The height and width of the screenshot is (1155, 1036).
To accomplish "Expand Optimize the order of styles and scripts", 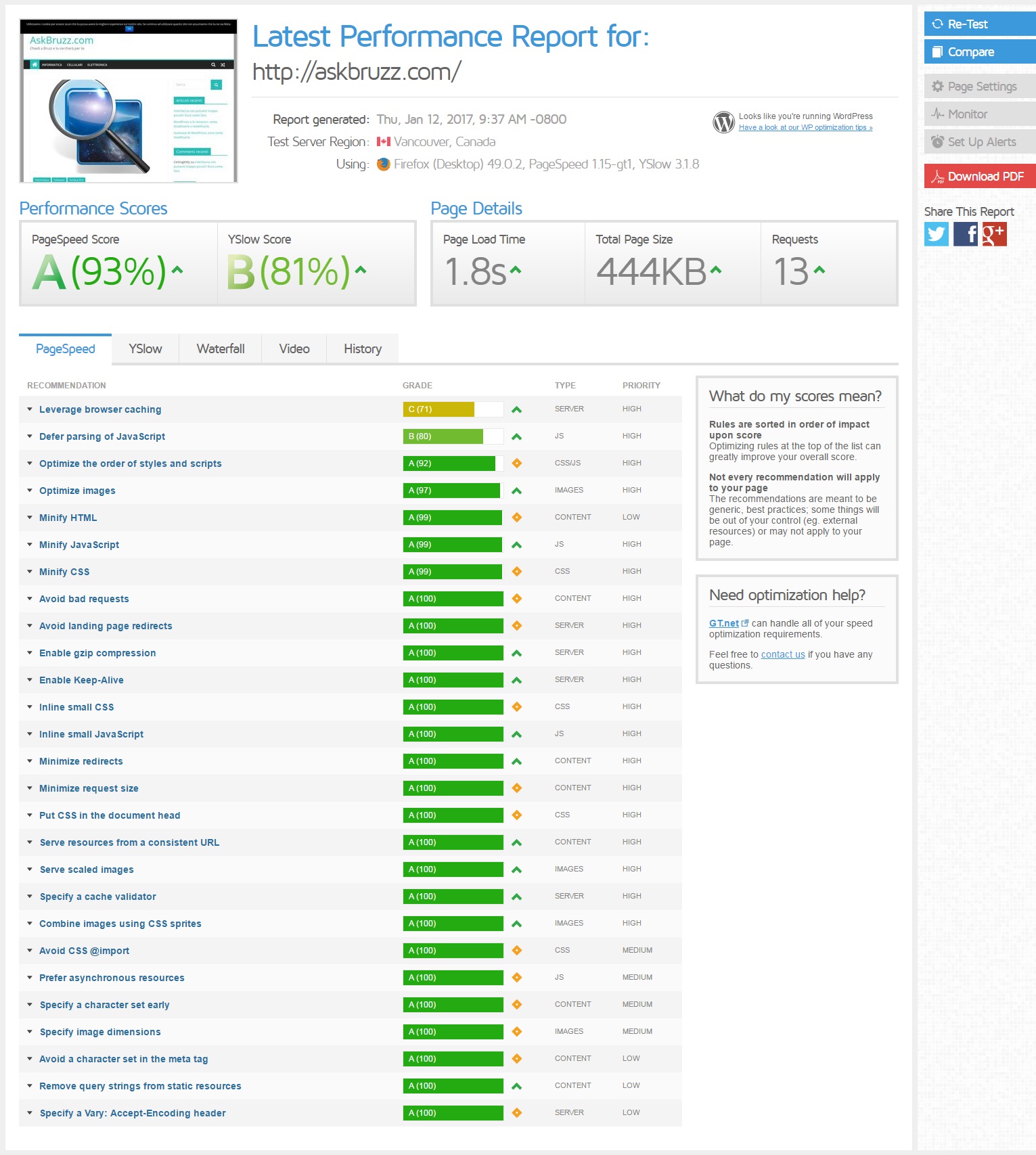I will tap(30, 463).
